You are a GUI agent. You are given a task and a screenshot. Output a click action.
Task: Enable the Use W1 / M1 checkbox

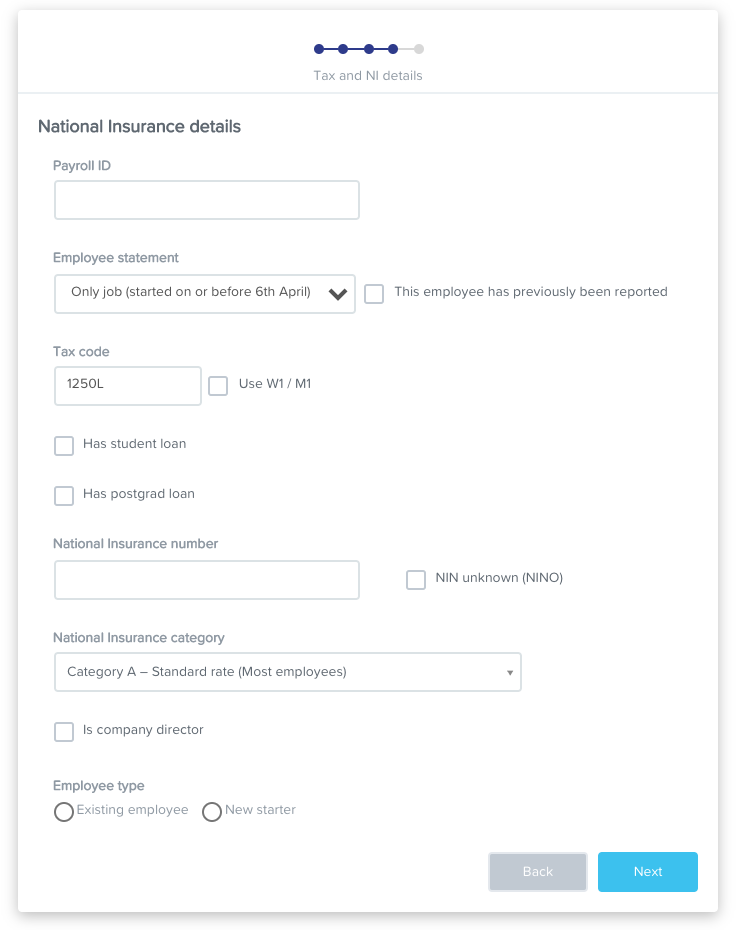(218, 386)
